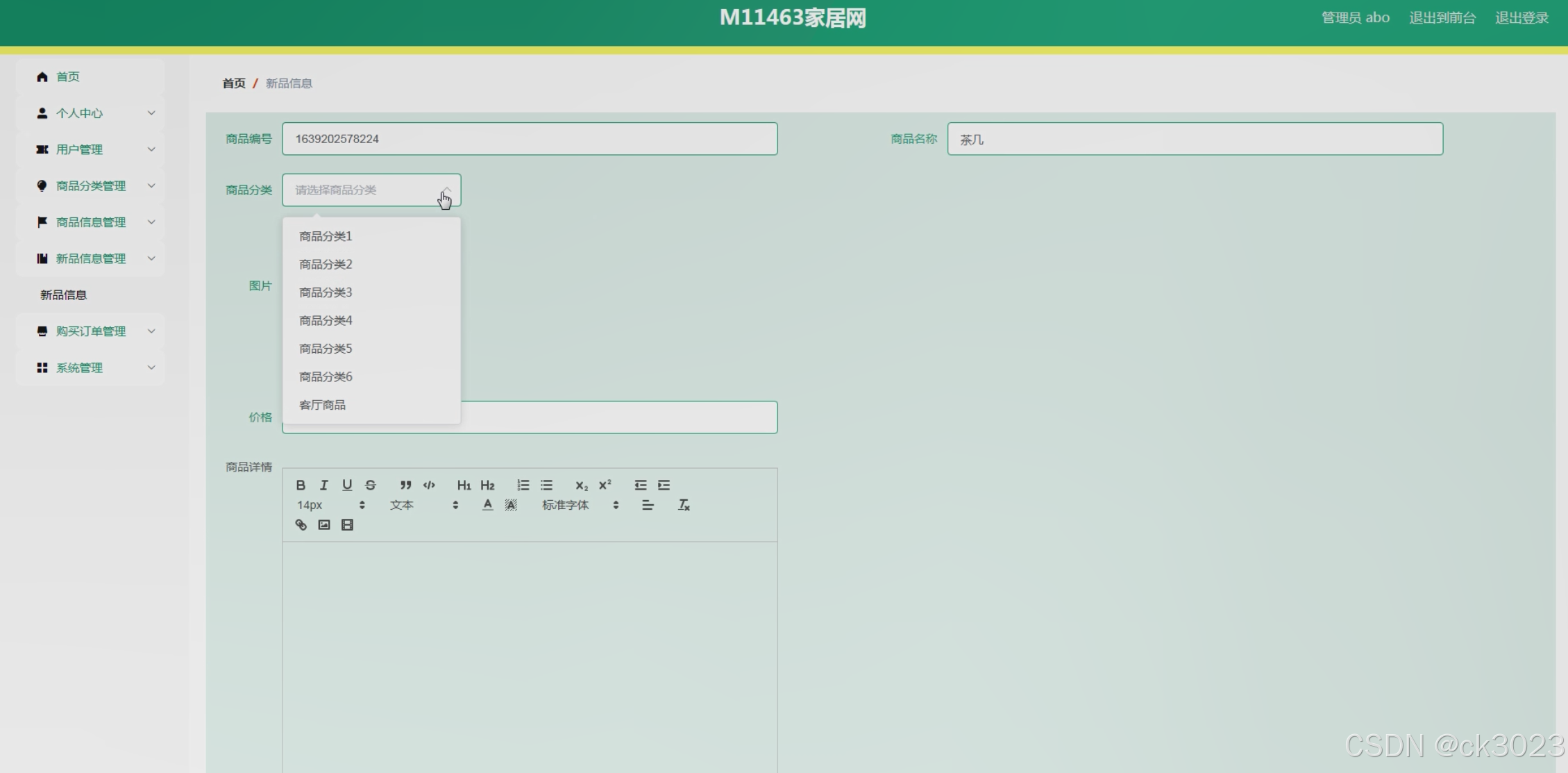The width and height of the screenshot is (1568, 773).
Task: Insert a hyperlink with the link icon
Action: (301, 525)
